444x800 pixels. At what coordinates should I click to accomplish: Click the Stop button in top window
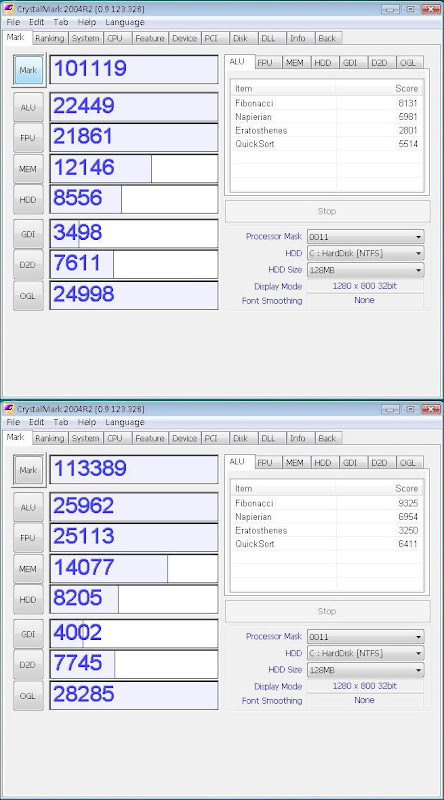point(327,211)
